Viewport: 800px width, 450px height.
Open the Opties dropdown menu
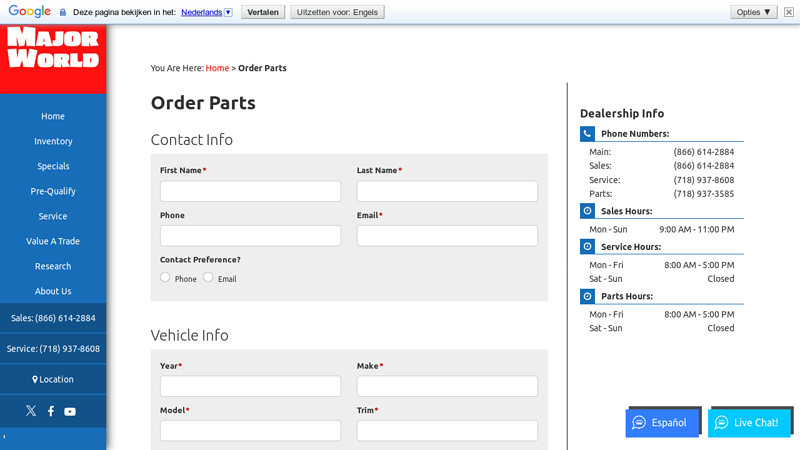(754, 12)
